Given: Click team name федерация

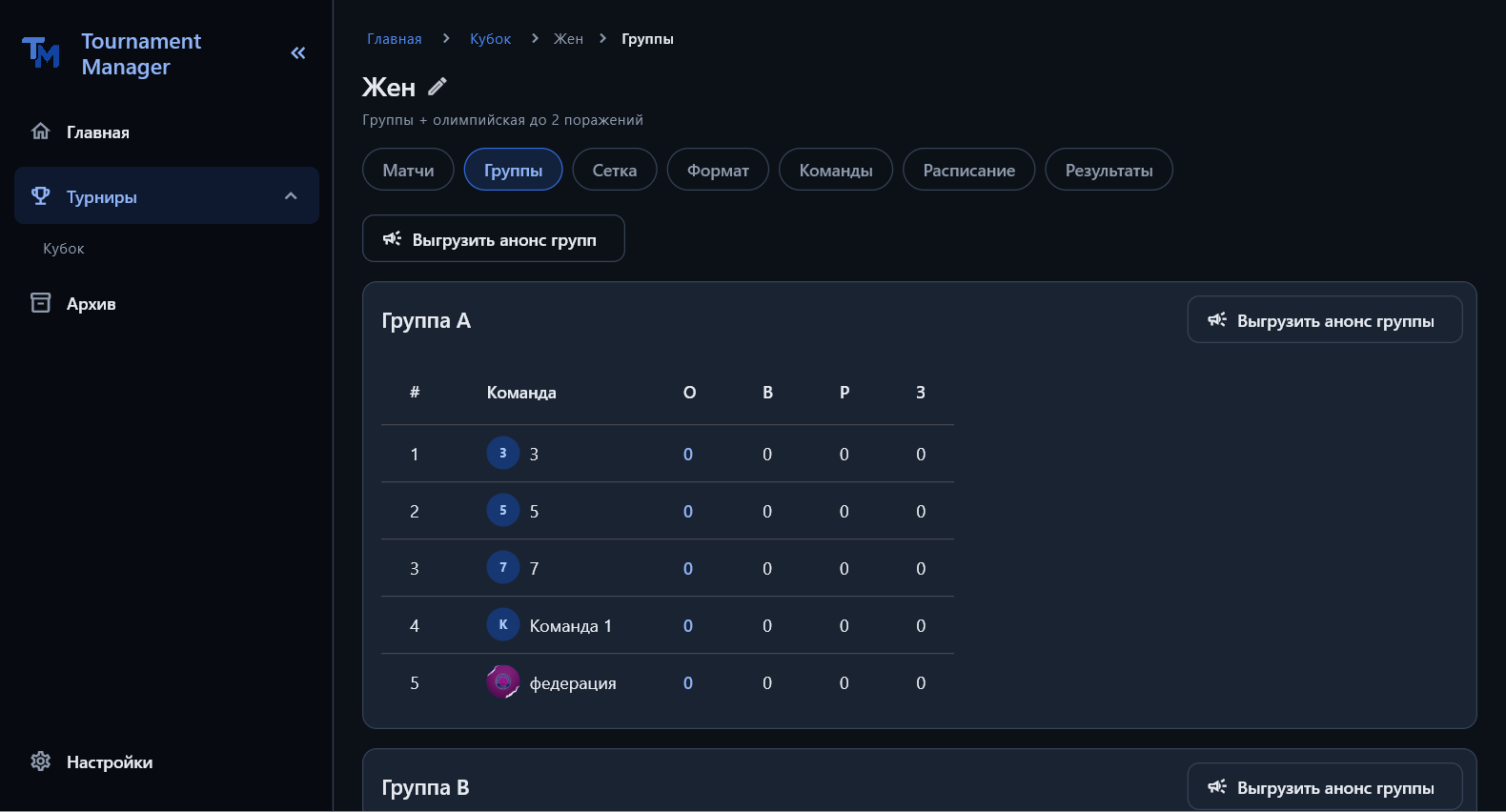Looking at the screenshot, I should [573, 683].
